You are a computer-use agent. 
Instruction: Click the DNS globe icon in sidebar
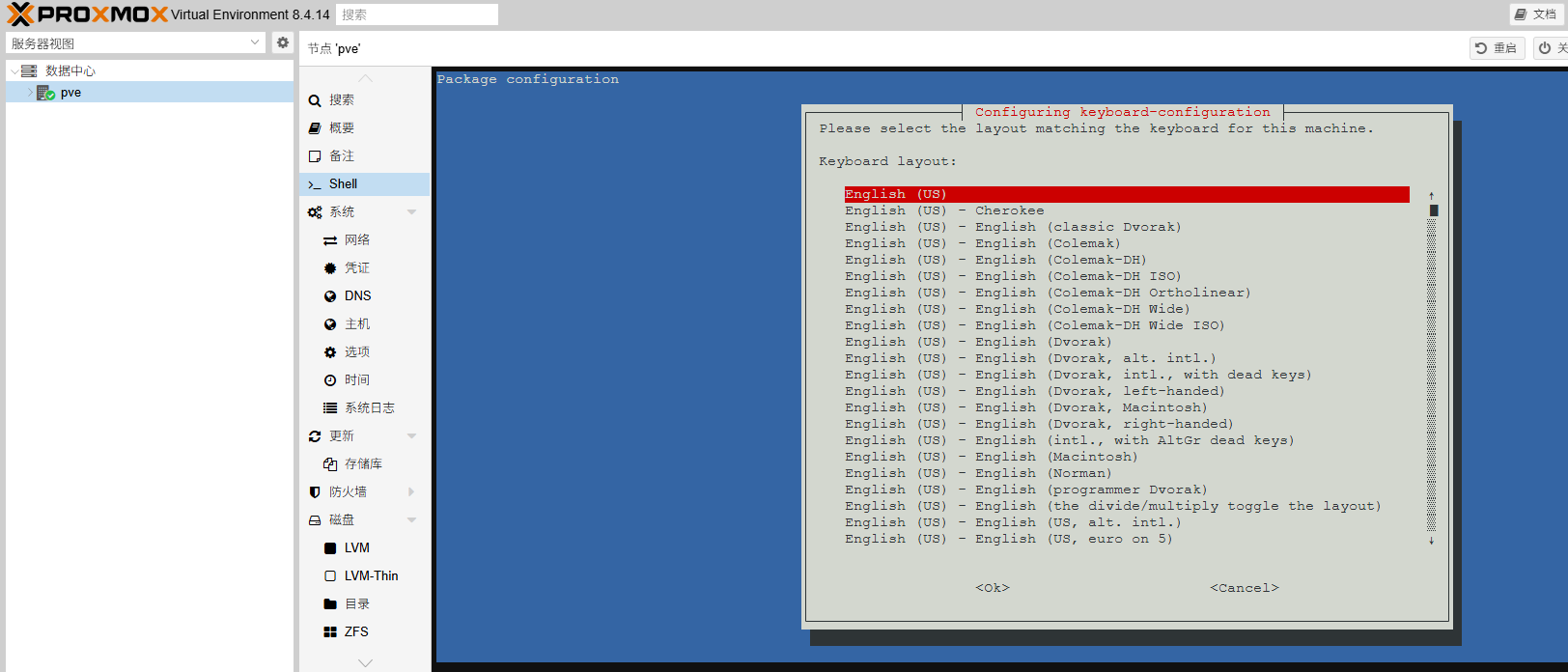point(330,296)
